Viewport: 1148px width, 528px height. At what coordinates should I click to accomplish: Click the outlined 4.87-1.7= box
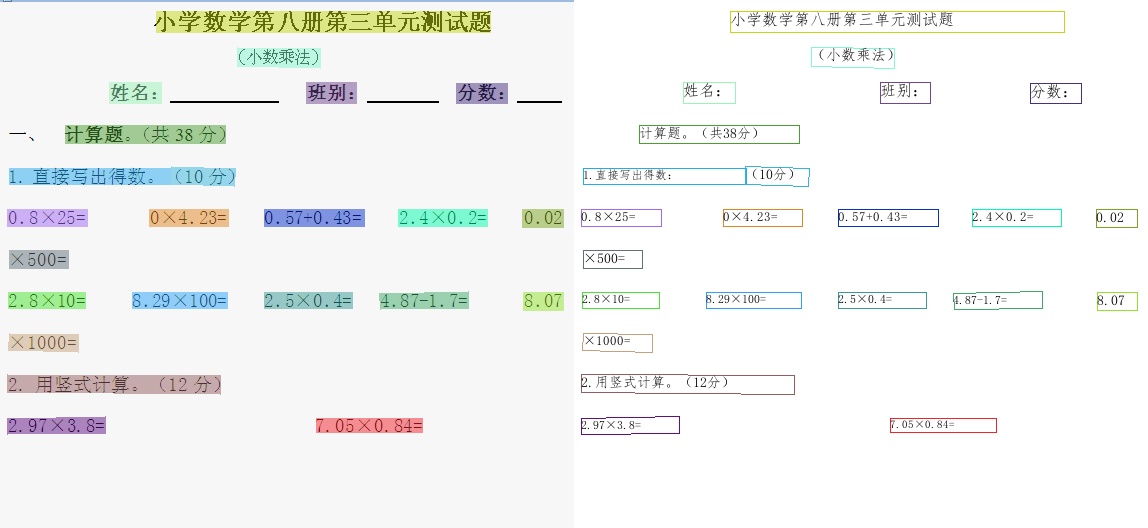click(x=997, y=300)
